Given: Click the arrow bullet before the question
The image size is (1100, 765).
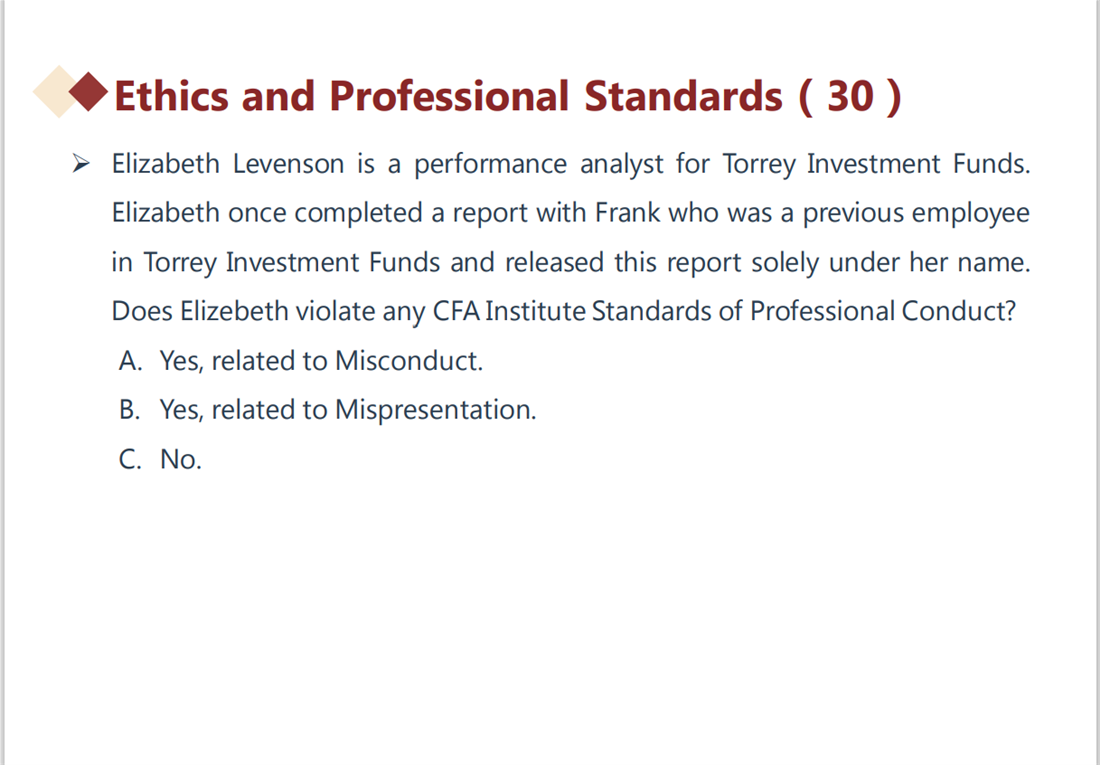Looking at the screenshot, I should coord(81,164).
